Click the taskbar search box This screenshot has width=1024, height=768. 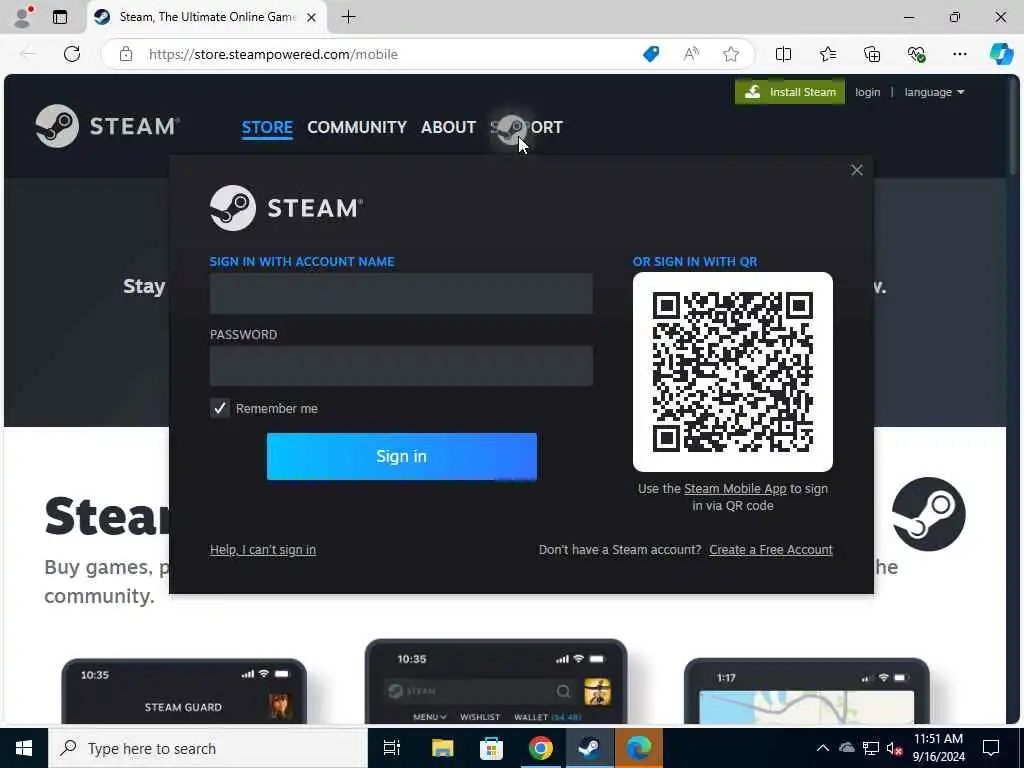[208, 748]
